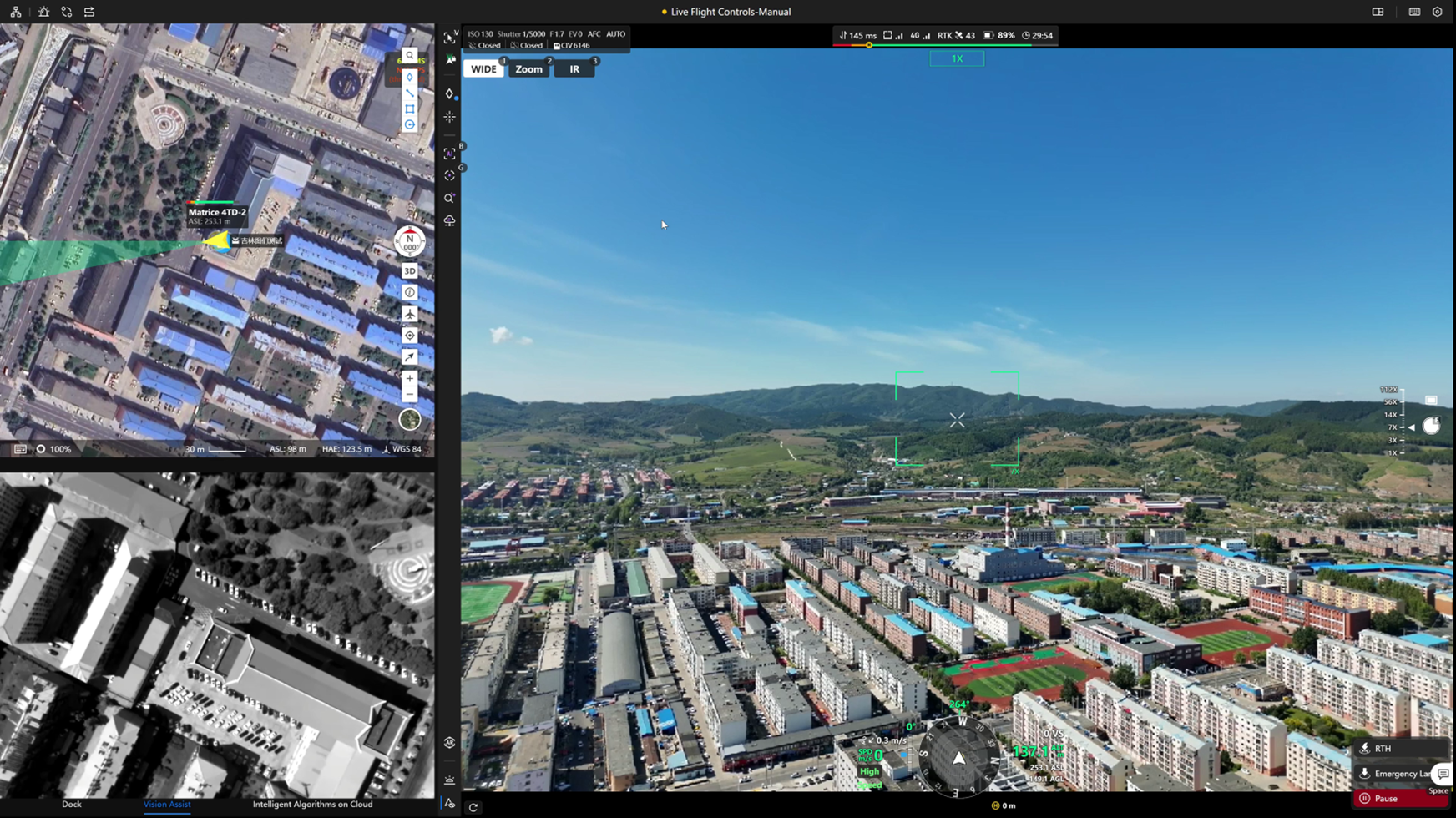Recenter map with the locate target icon

pyautogui.click(x=409, y=336)
